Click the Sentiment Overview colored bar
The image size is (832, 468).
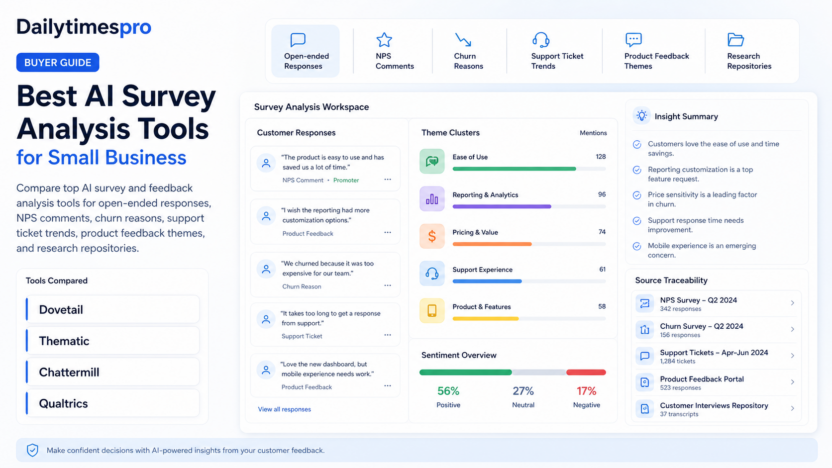click(x=513, y=372)
